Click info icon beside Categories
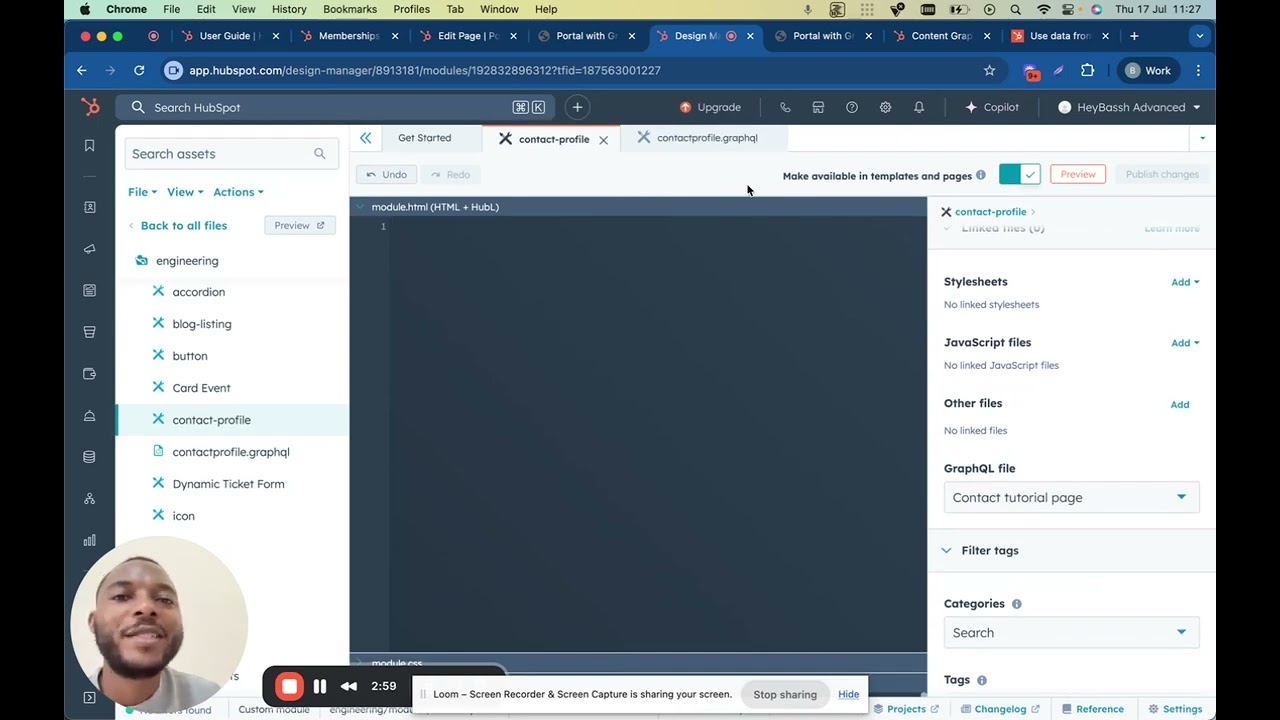 point(1016,604)
